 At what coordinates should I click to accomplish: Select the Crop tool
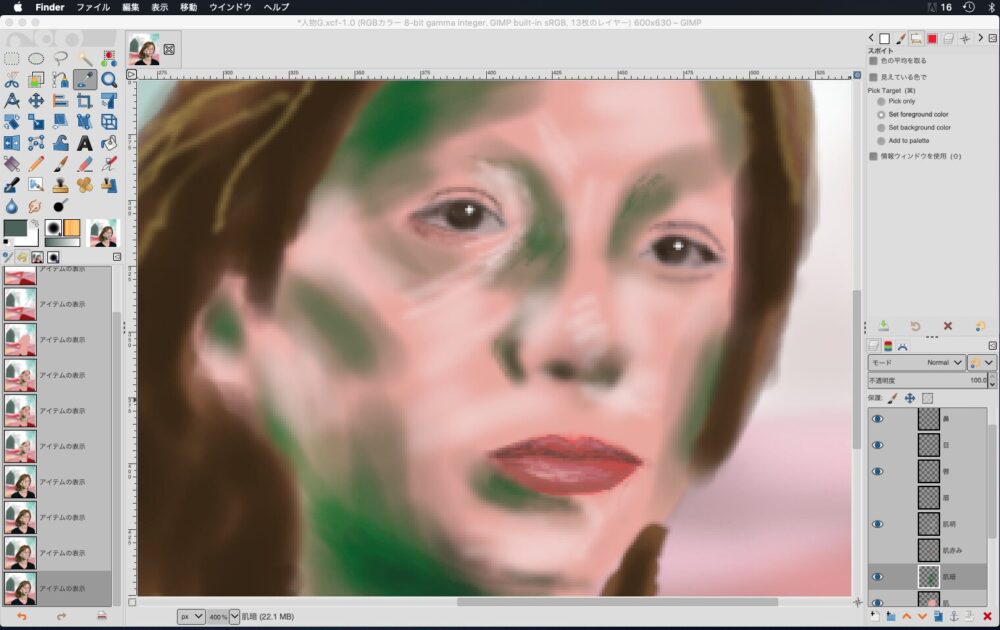pyautogui.click(x=85, y=101)
